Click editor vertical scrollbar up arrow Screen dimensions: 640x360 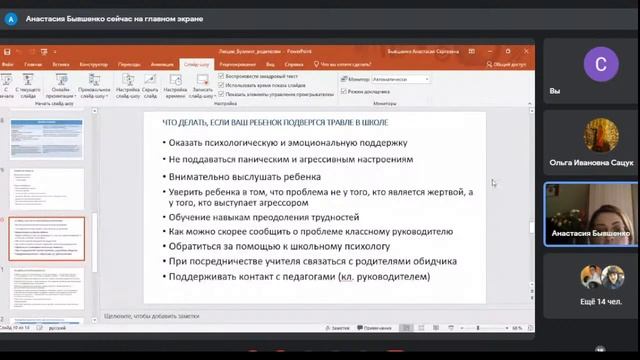click(531, 111)
